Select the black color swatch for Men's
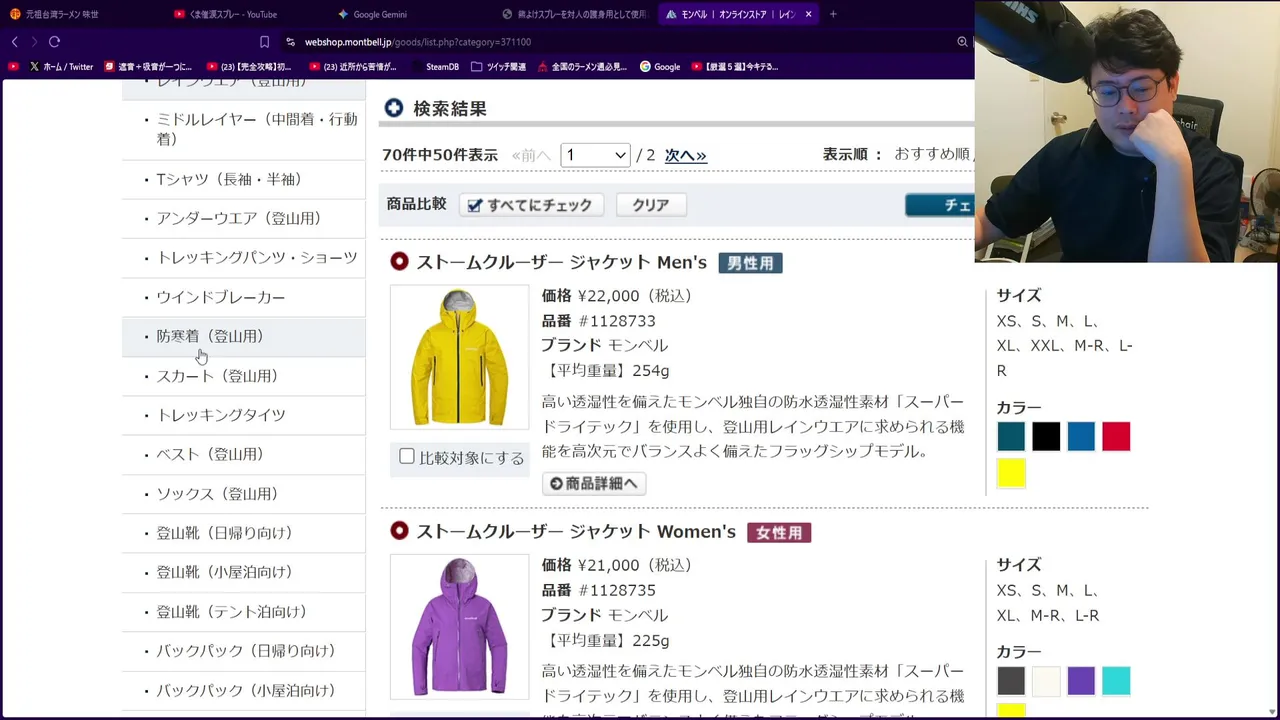 tap(1046, 436)
